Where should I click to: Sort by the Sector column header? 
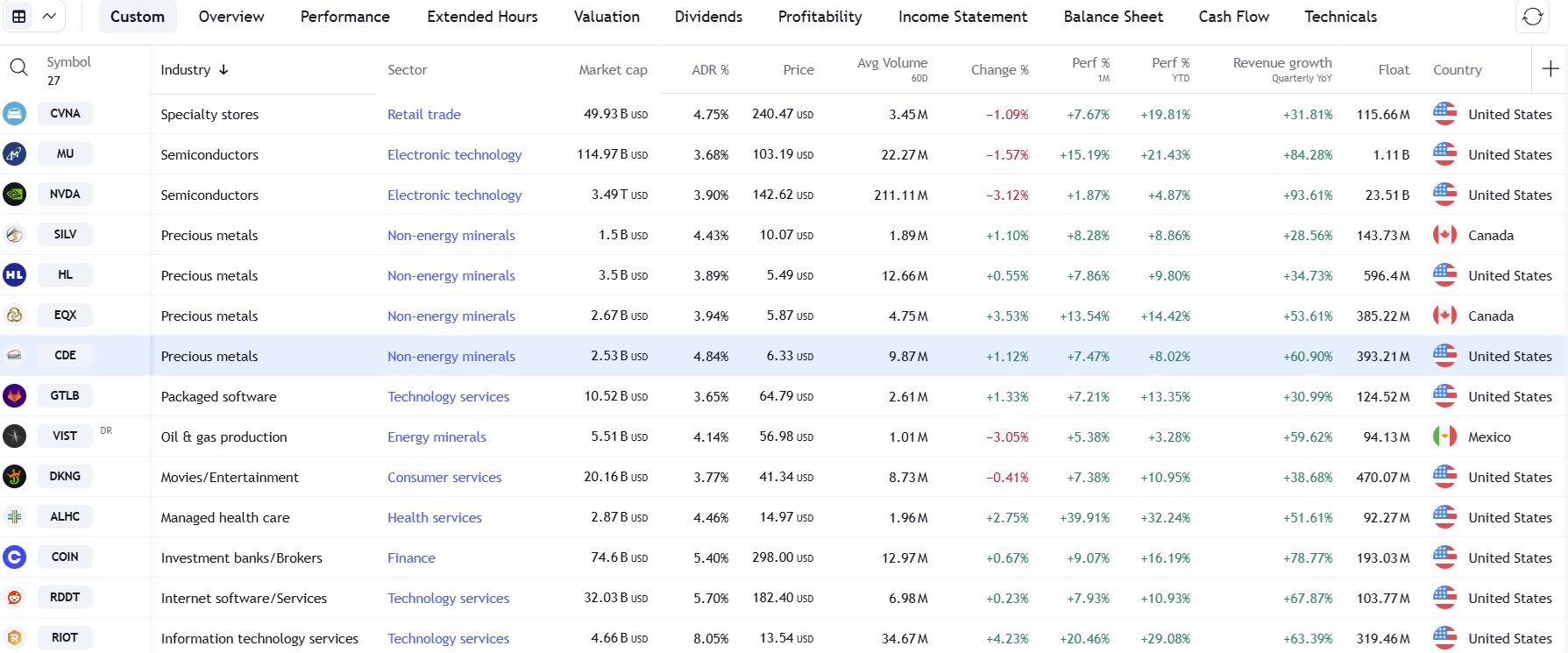(408, 69)
